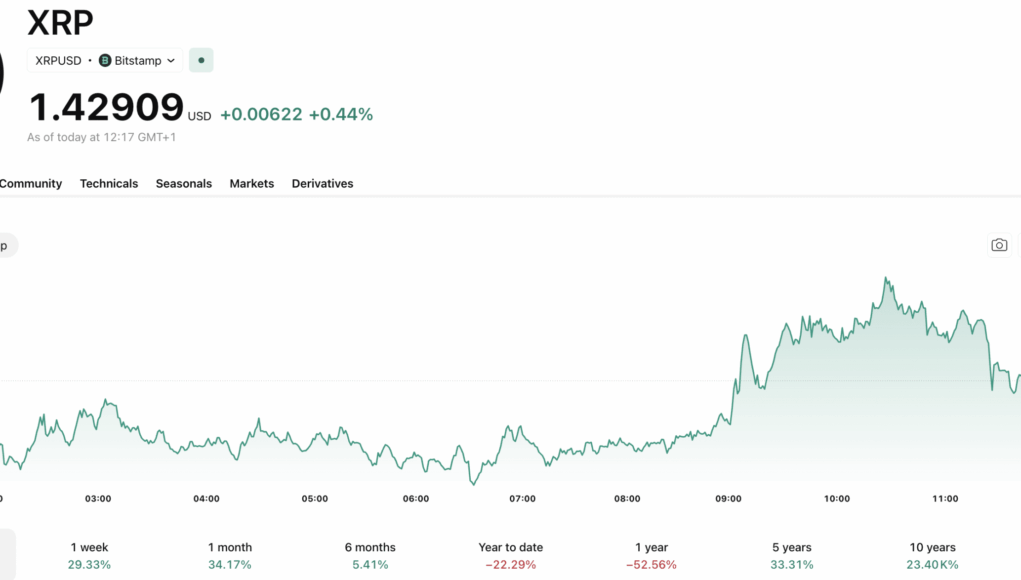This screenshot has height=580, width=1021.
Task: Select the 1 week range
Action: coord(89,556)
